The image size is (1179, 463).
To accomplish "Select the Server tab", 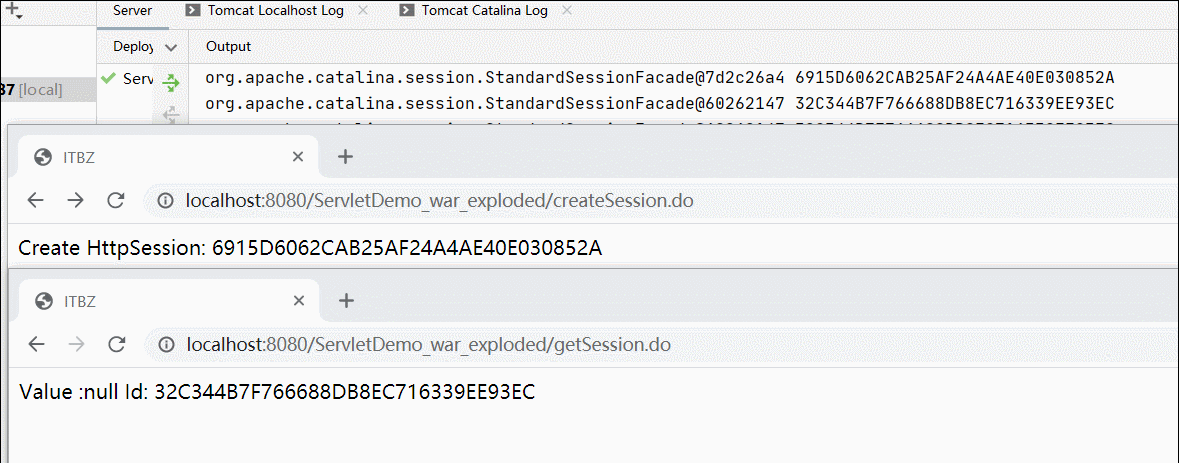I will click(132, 11).
